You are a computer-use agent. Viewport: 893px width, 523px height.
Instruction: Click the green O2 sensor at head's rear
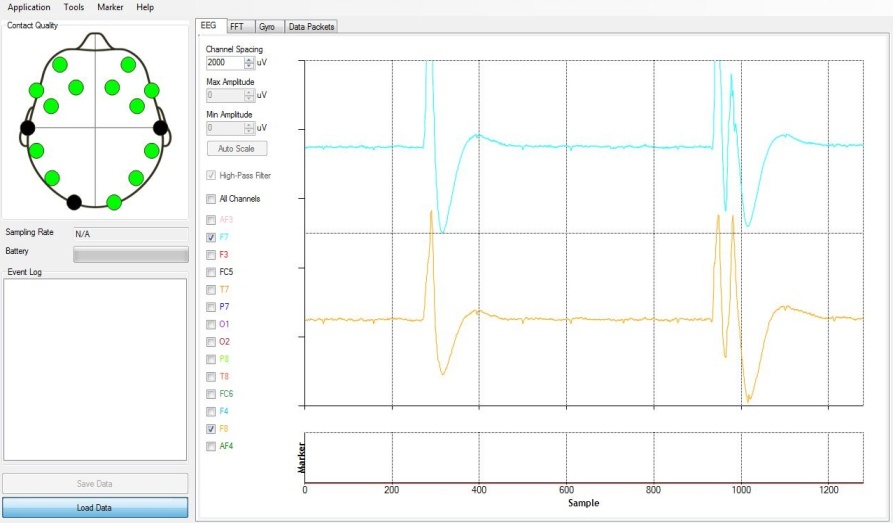click(x=114, y=202)
